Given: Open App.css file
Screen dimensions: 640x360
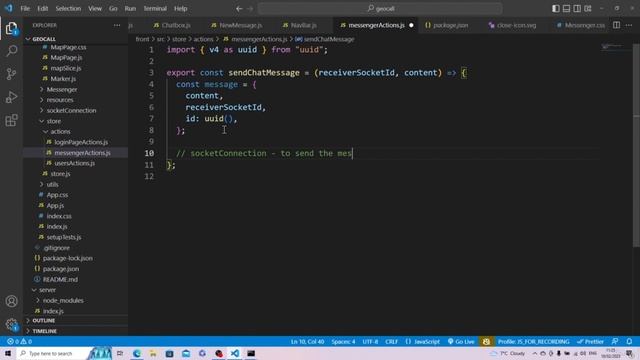Looking at the screenshot, I should [57, 195].
